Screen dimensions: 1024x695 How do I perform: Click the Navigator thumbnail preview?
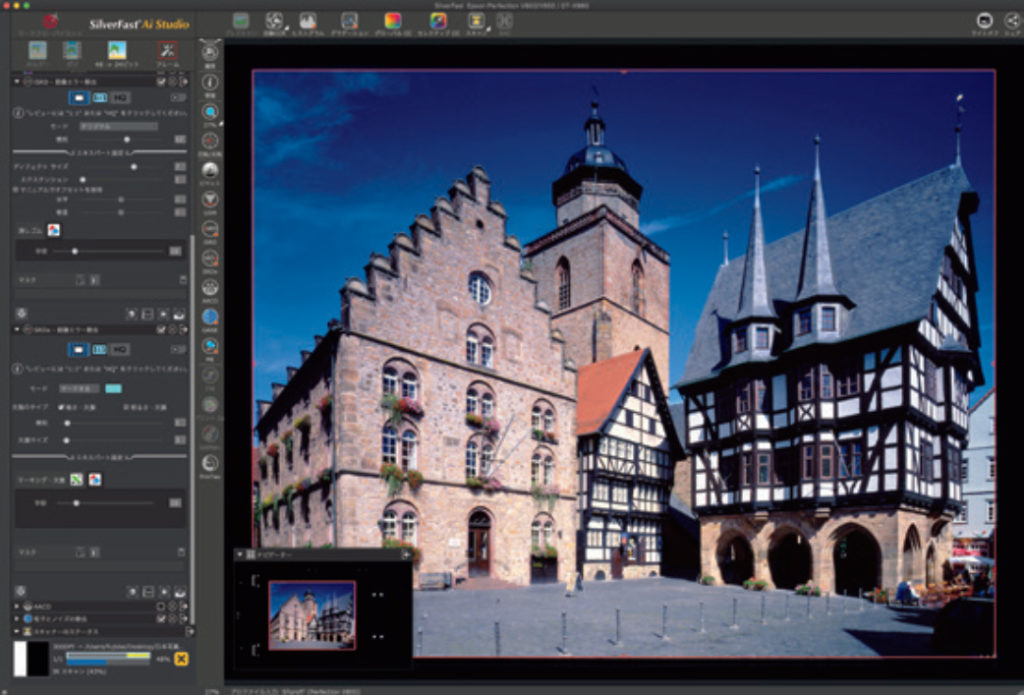pyautogui.click(x=312, y=615)
